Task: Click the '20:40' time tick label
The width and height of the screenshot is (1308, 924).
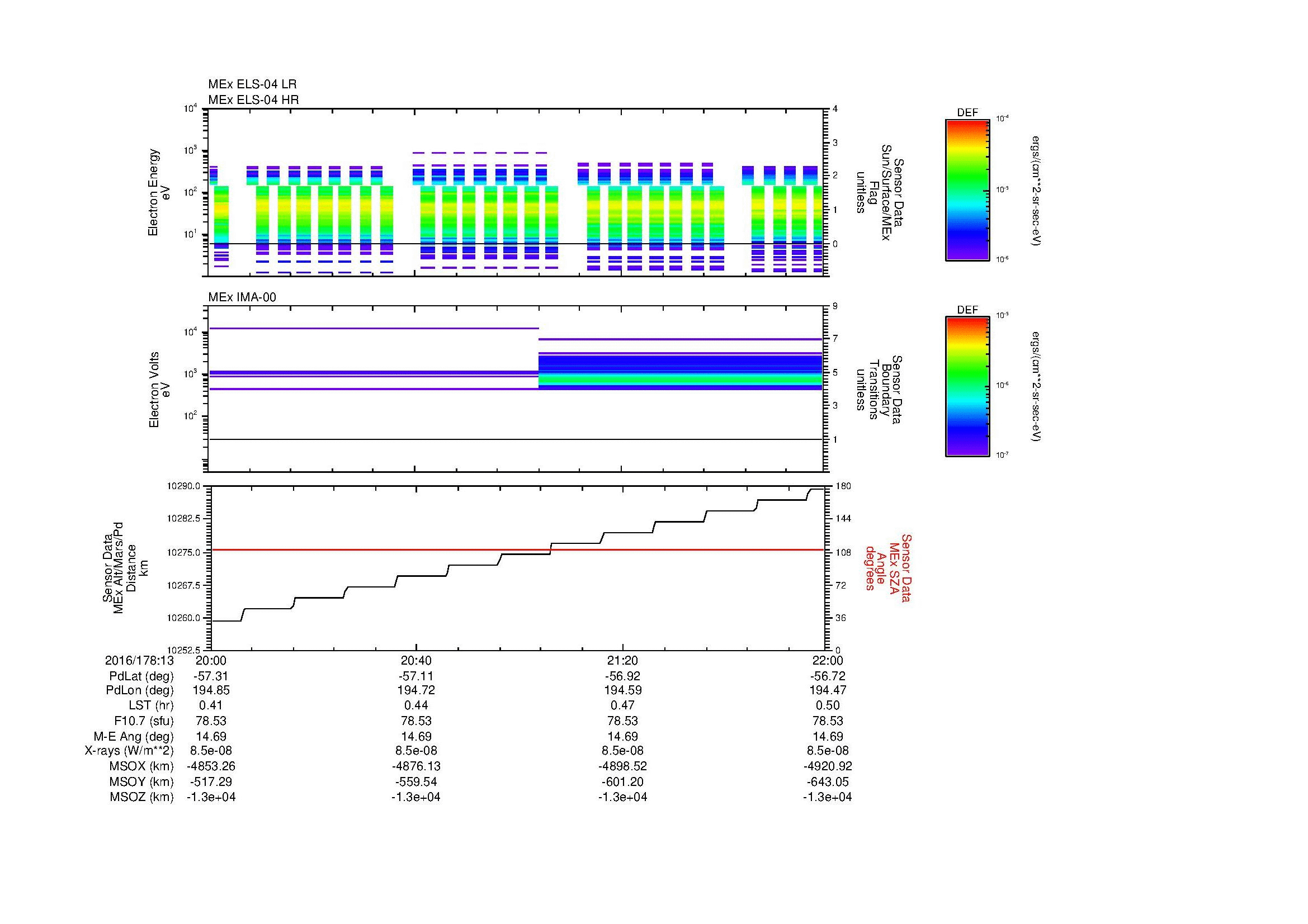Action: pos(417,660)
